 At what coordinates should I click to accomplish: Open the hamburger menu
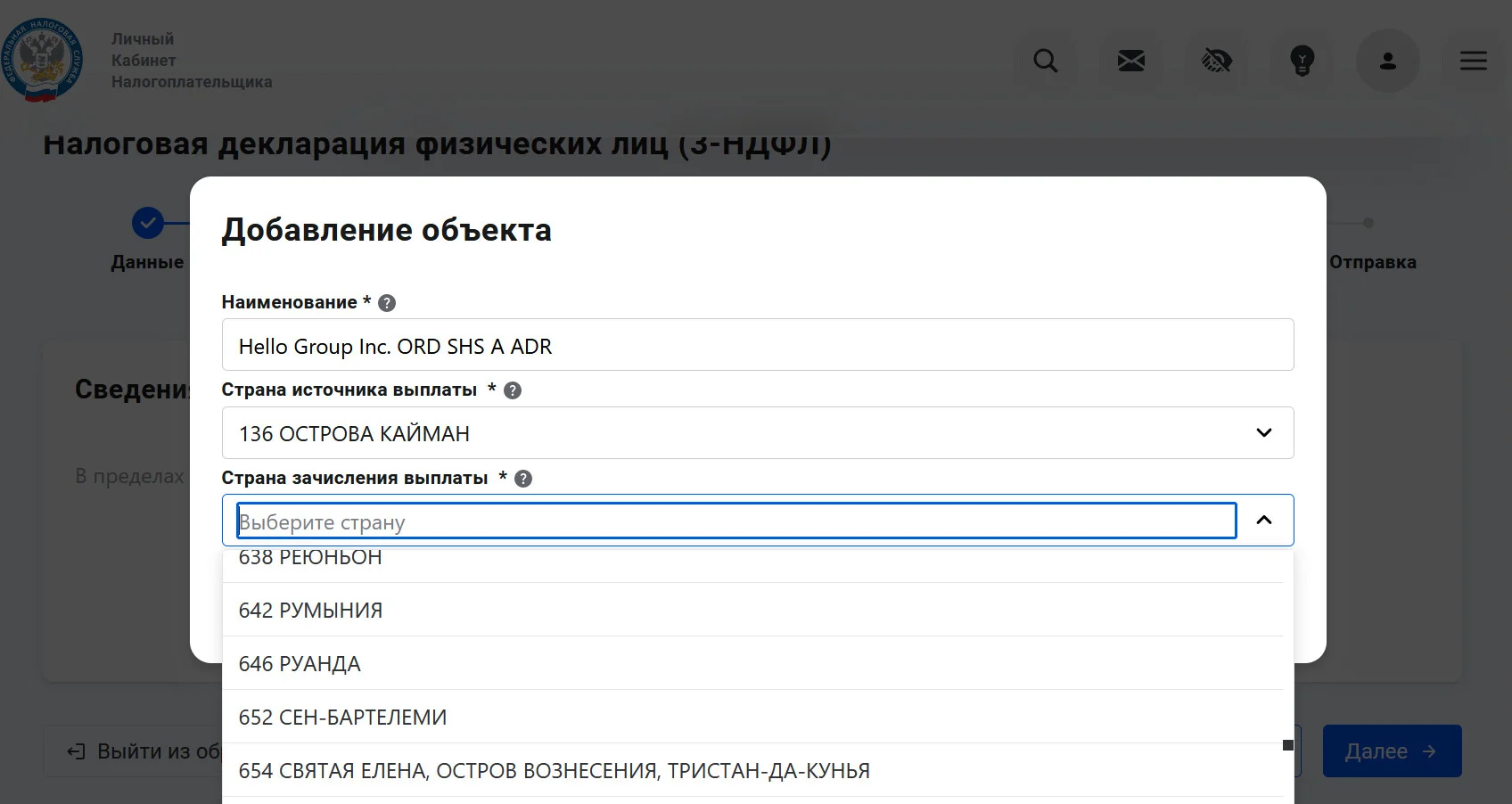(x=1473, y=61)
